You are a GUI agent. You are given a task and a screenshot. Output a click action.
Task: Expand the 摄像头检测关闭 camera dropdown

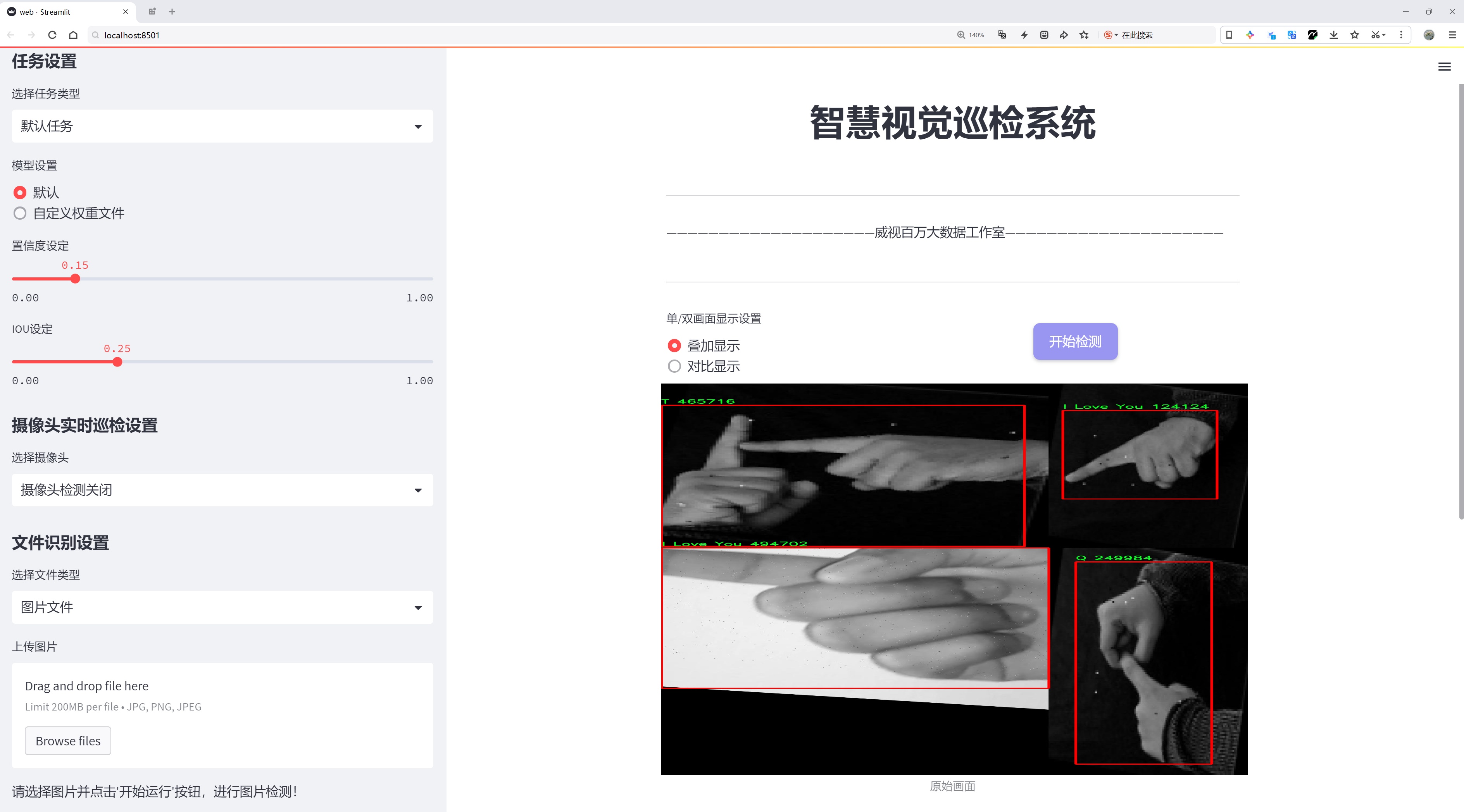(x=222, y=490)
